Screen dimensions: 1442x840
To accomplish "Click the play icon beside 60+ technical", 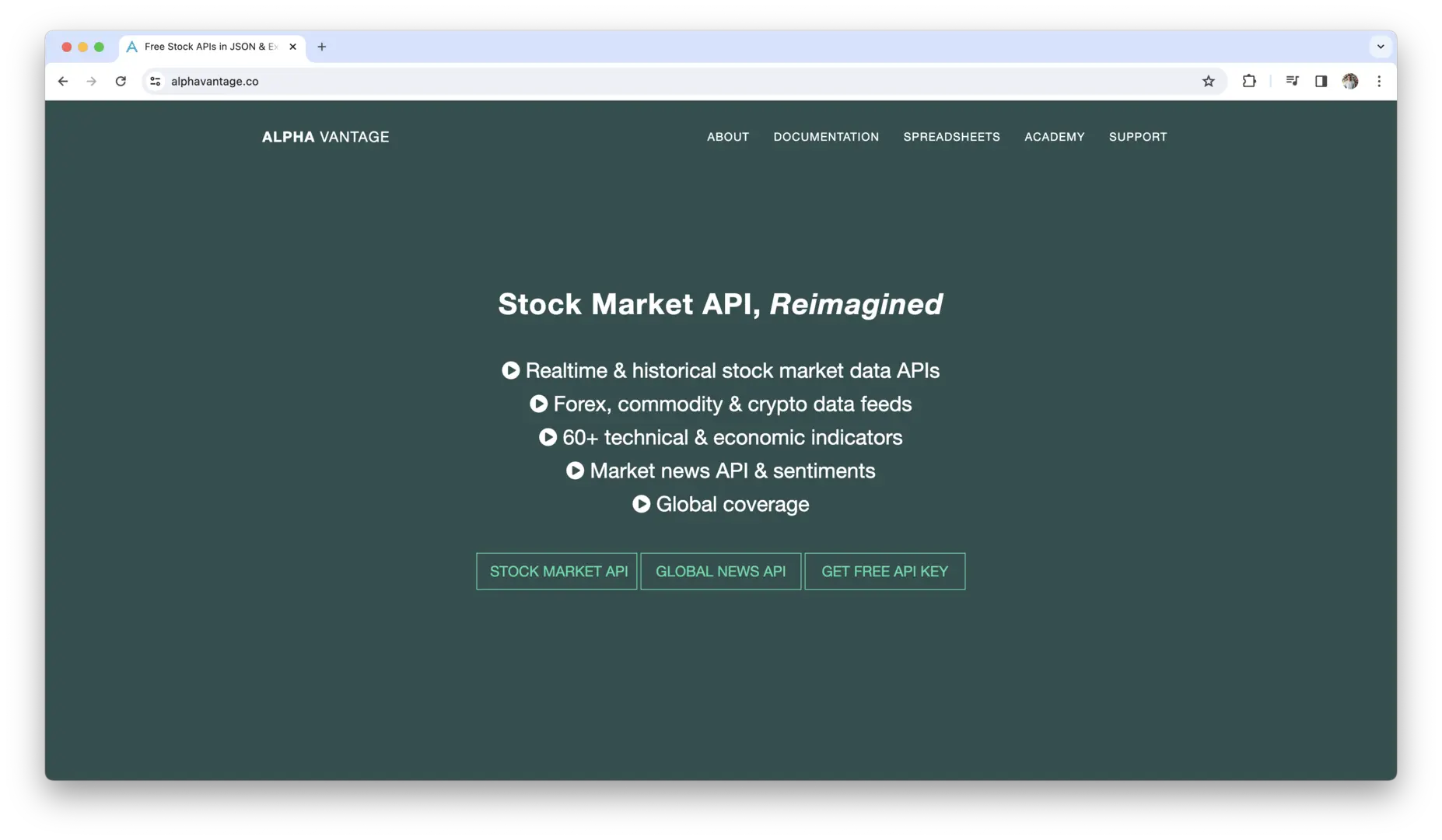I will (548, 437).
